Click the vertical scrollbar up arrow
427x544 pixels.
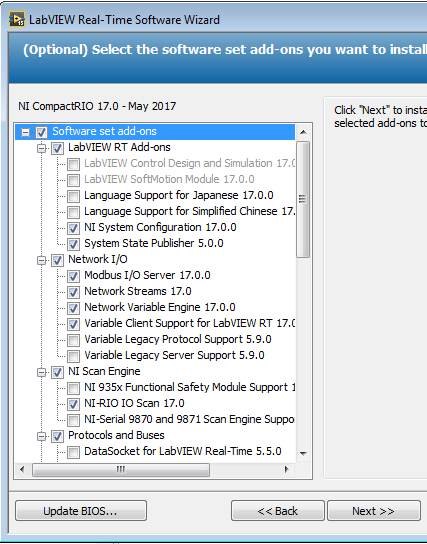click(303, 132)
